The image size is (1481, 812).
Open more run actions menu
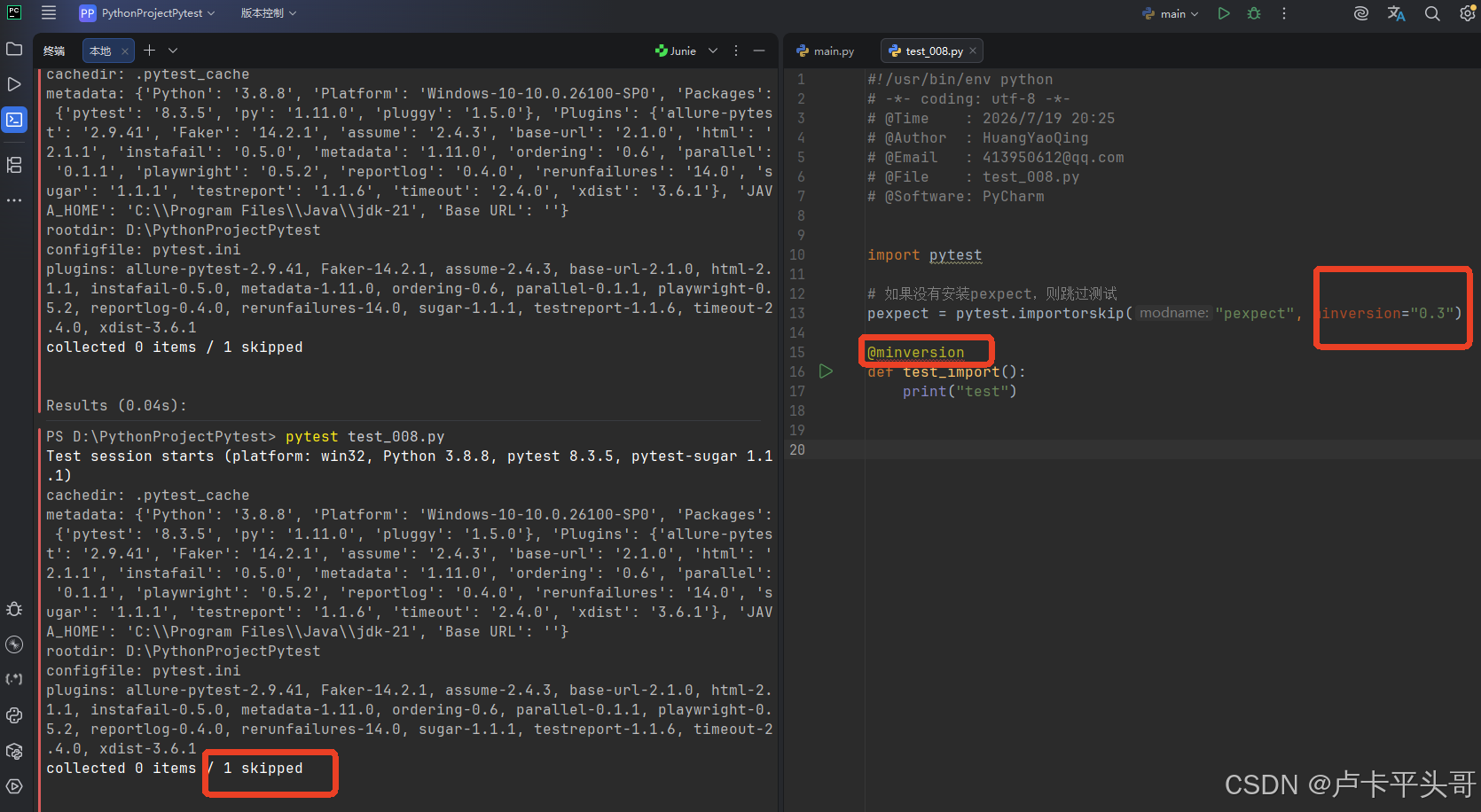coord(1284,13)
